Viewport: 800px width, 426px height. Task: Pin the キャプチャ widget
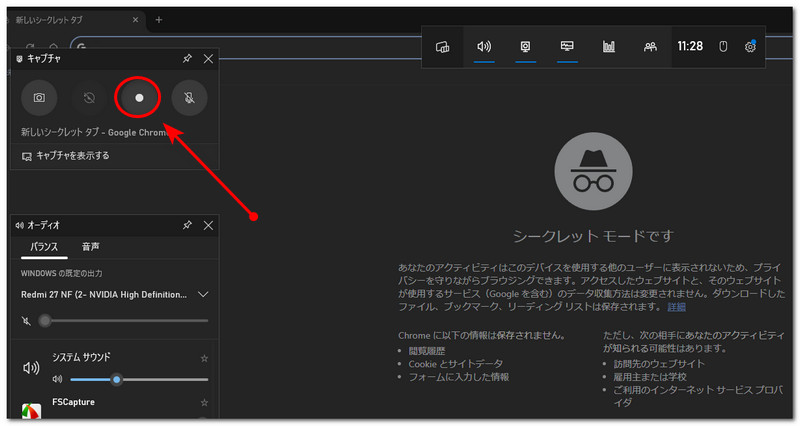click(x=187, y=59)
